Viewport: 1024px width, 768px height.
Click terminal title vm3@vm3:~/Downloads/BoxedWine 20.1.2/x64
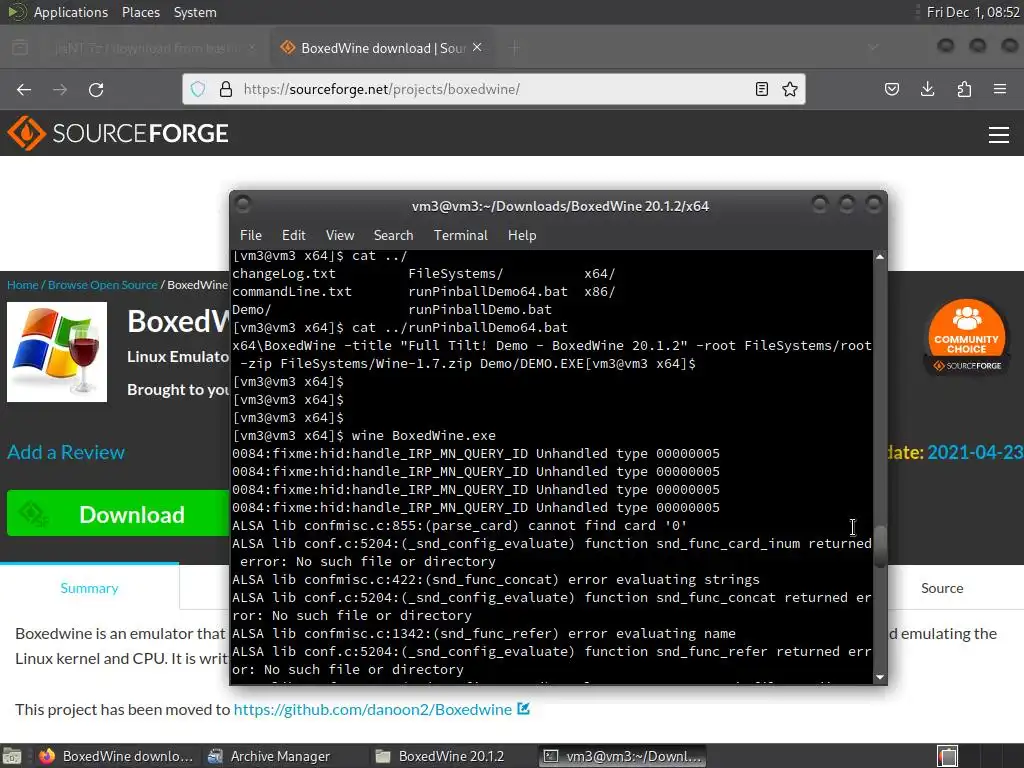point(560,206)
